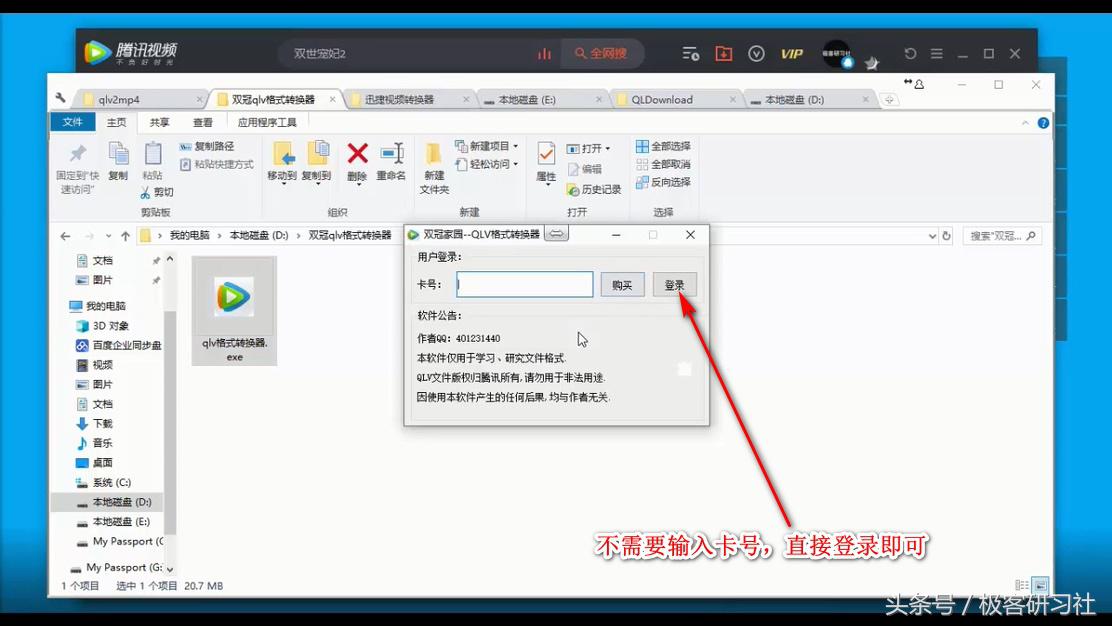Select 音乐 in navigation tree

click(102, 443)
